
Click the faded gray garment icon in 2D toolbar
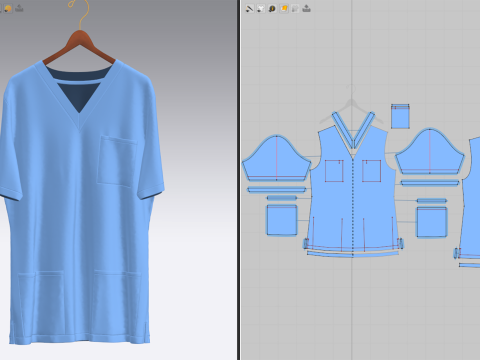(295, 9)
